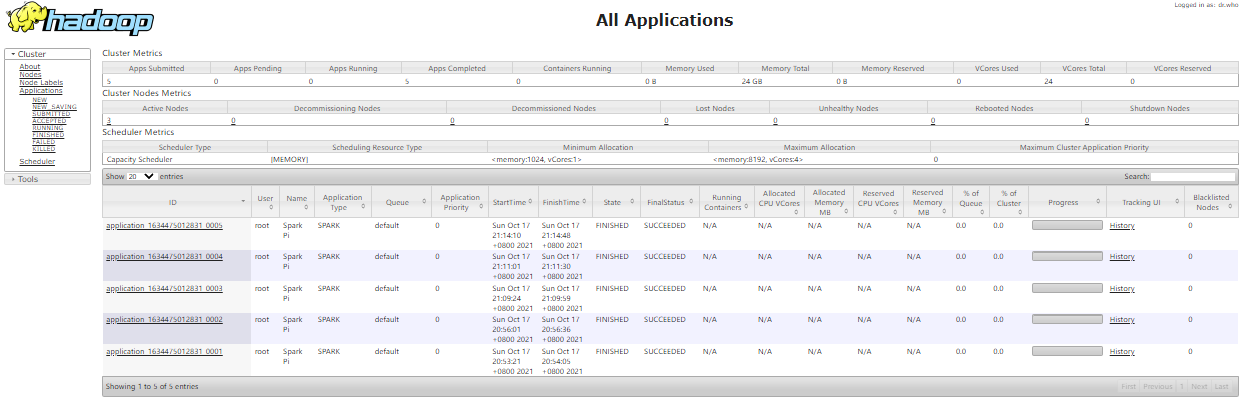Open the Show entries dropdown
This screenshot has width=1244, height=402.
click(141, 176)
